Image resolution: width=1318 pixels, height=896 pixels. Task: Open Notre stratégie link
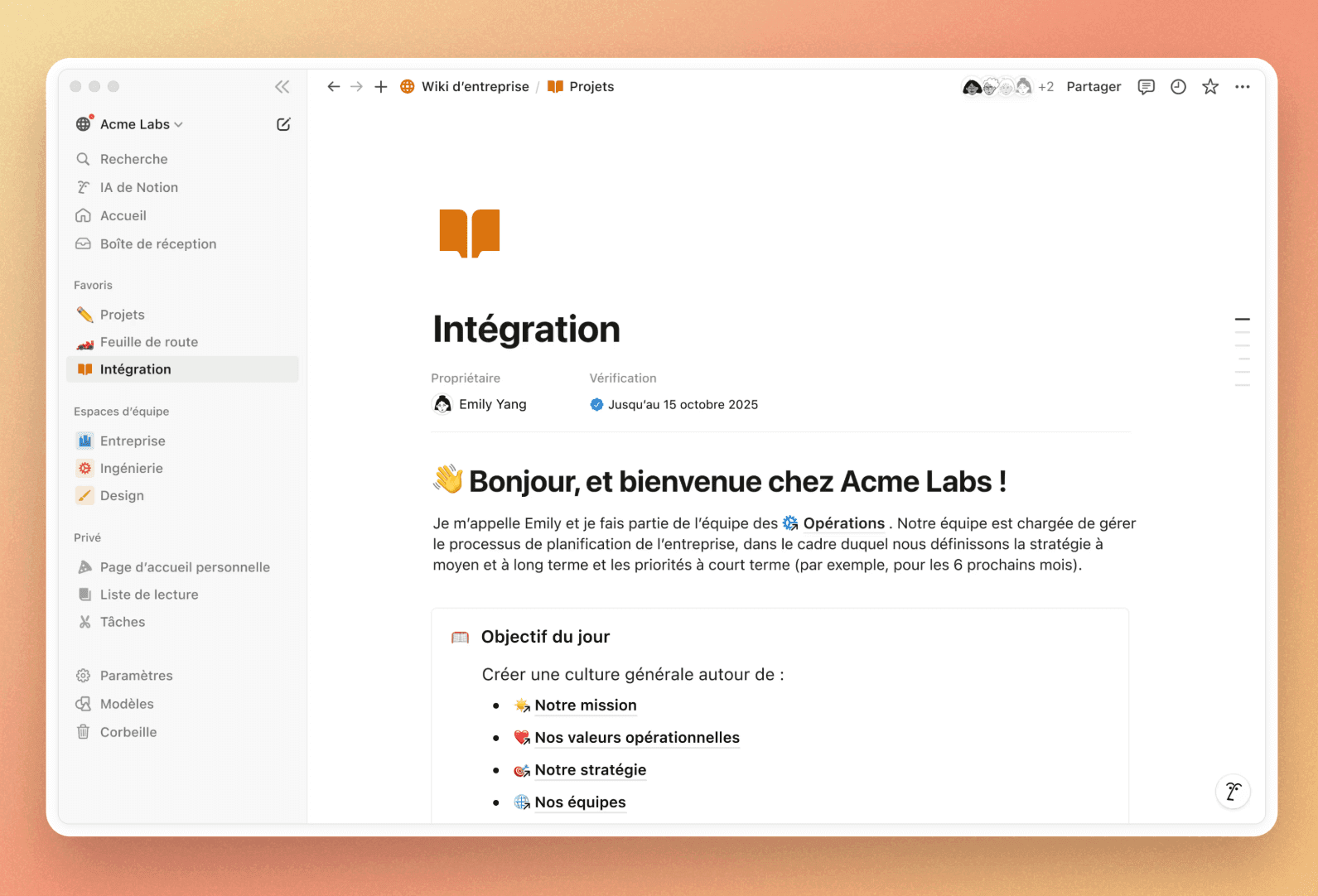pyautogui.click(x=580, y=770)
